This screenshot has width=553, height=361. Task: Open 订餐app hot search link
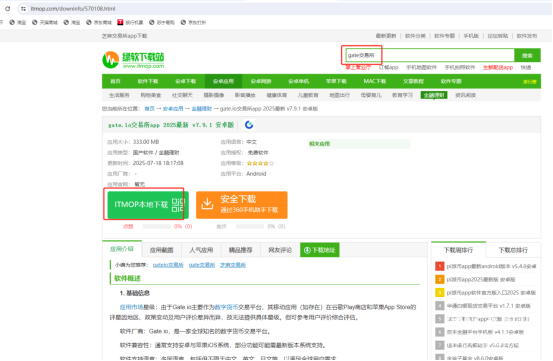point(388,67)
